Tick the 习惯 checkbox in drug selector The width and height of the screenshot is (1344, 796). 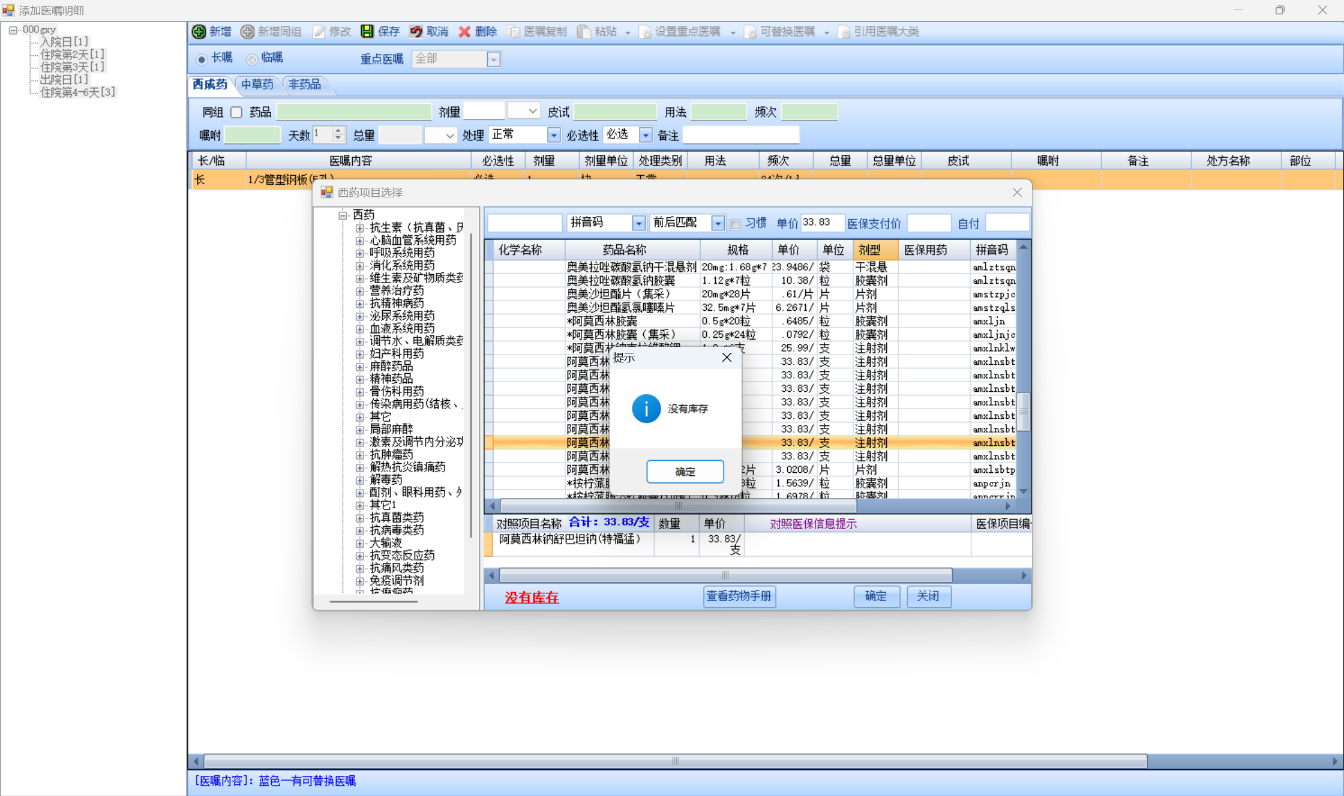736,223
